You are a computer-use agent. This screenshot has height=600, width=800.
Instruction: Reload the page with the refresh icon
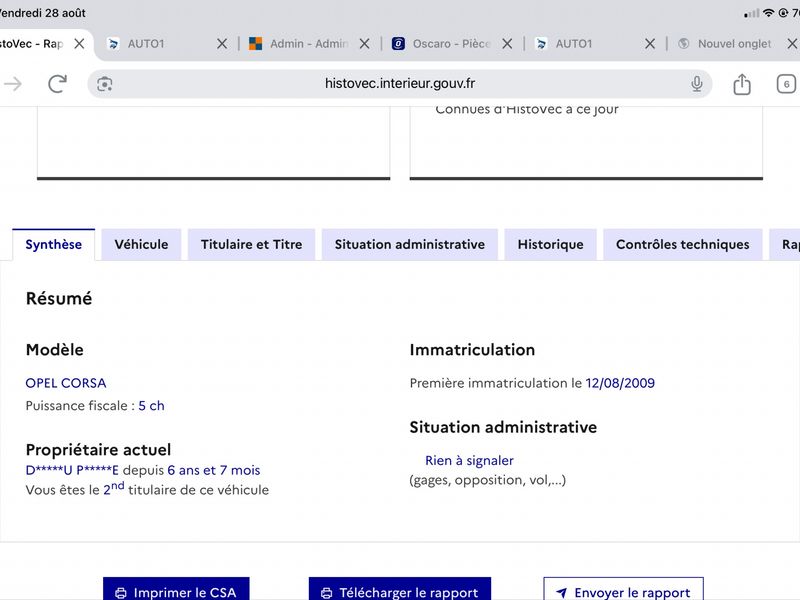coord(57,84)
